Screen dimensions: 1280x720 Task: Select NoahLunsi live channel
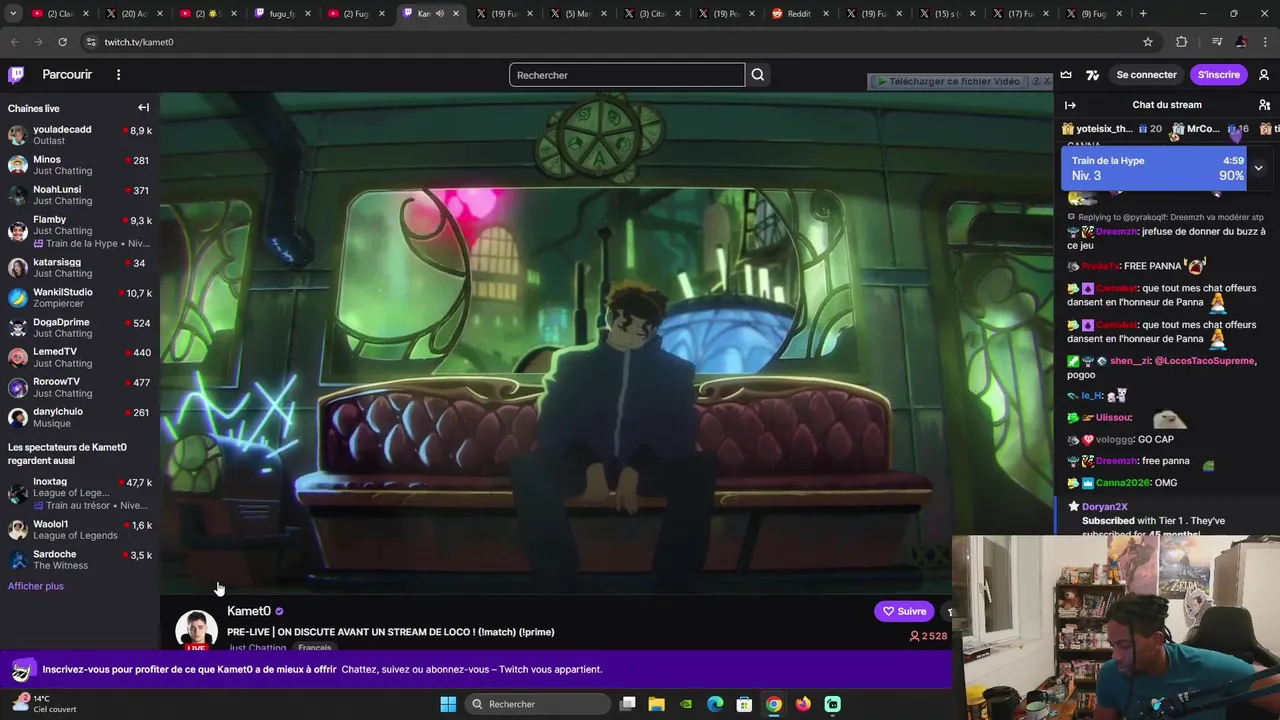pos(80,195)
